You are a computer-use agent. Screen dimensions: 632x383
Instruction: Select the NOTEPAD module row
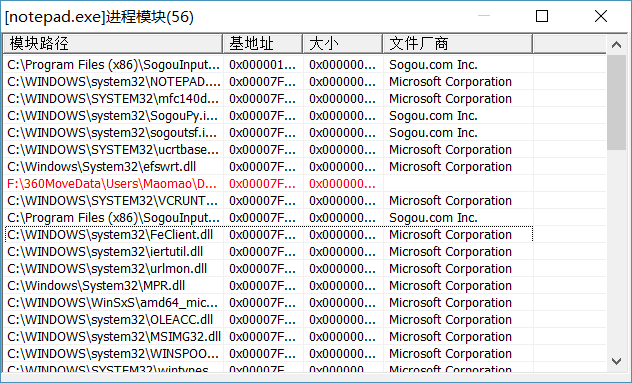[x=268, y=82]
